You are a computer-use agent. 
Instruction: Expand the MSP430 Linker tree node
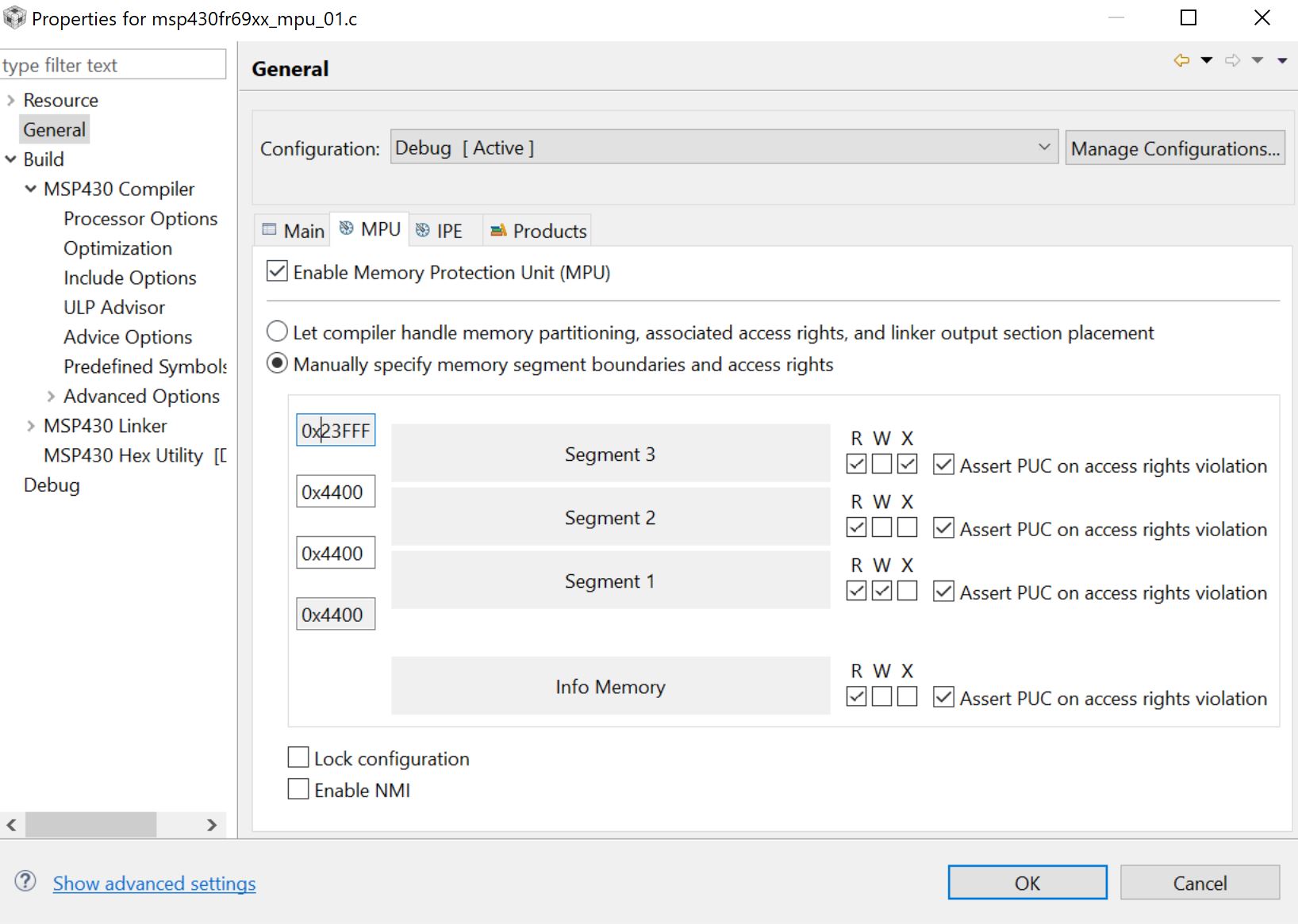pyautogui.click(x=31, y=426)
